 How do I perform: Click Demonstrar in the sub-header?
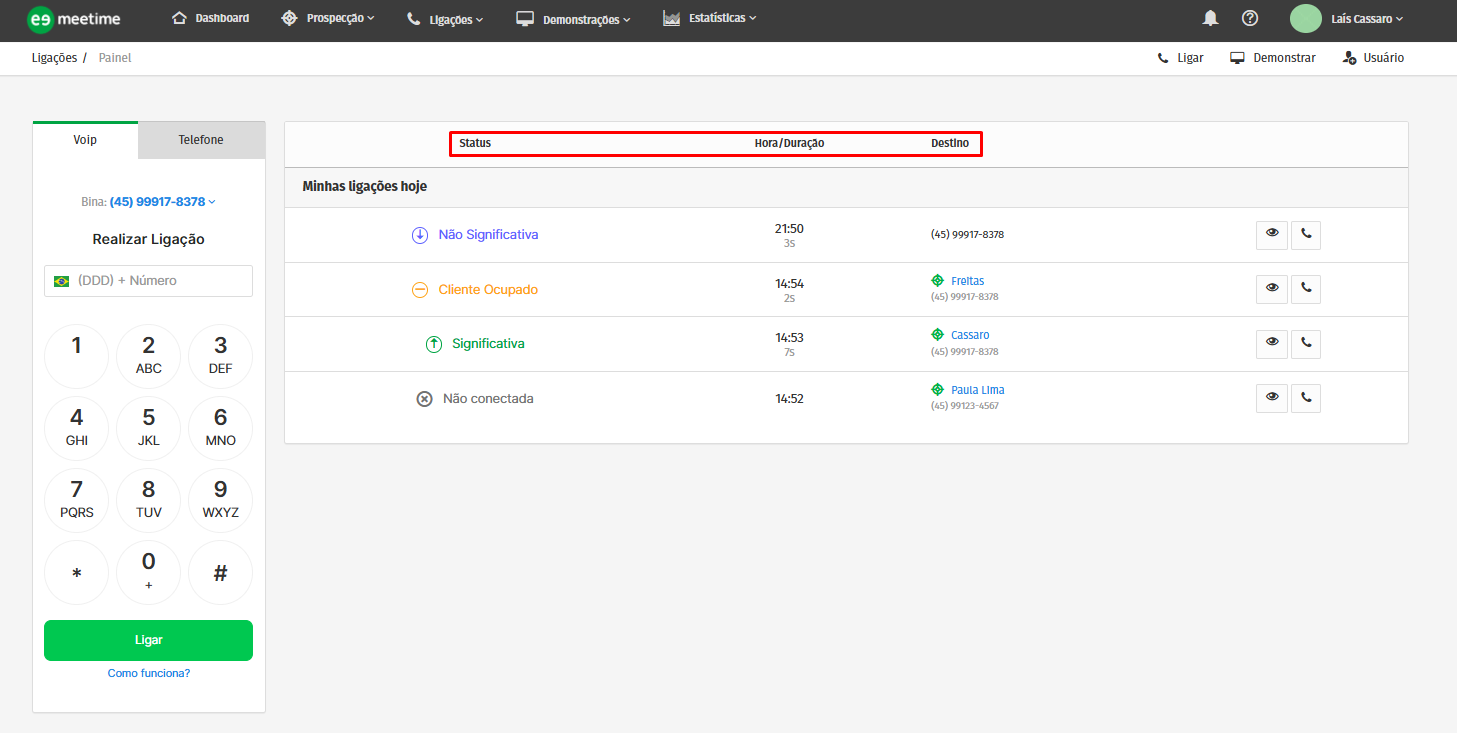point(1273,58)
